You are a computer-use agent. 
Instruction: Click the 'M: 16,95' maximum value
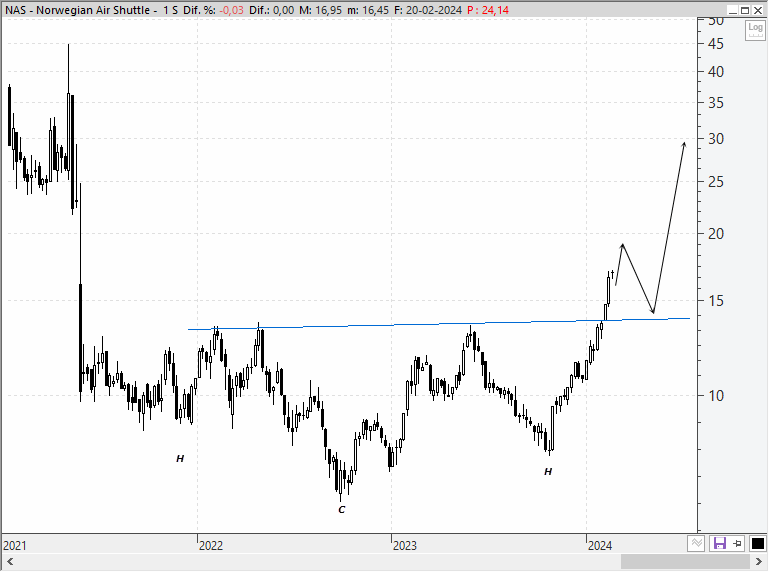[x=321, y=10]
